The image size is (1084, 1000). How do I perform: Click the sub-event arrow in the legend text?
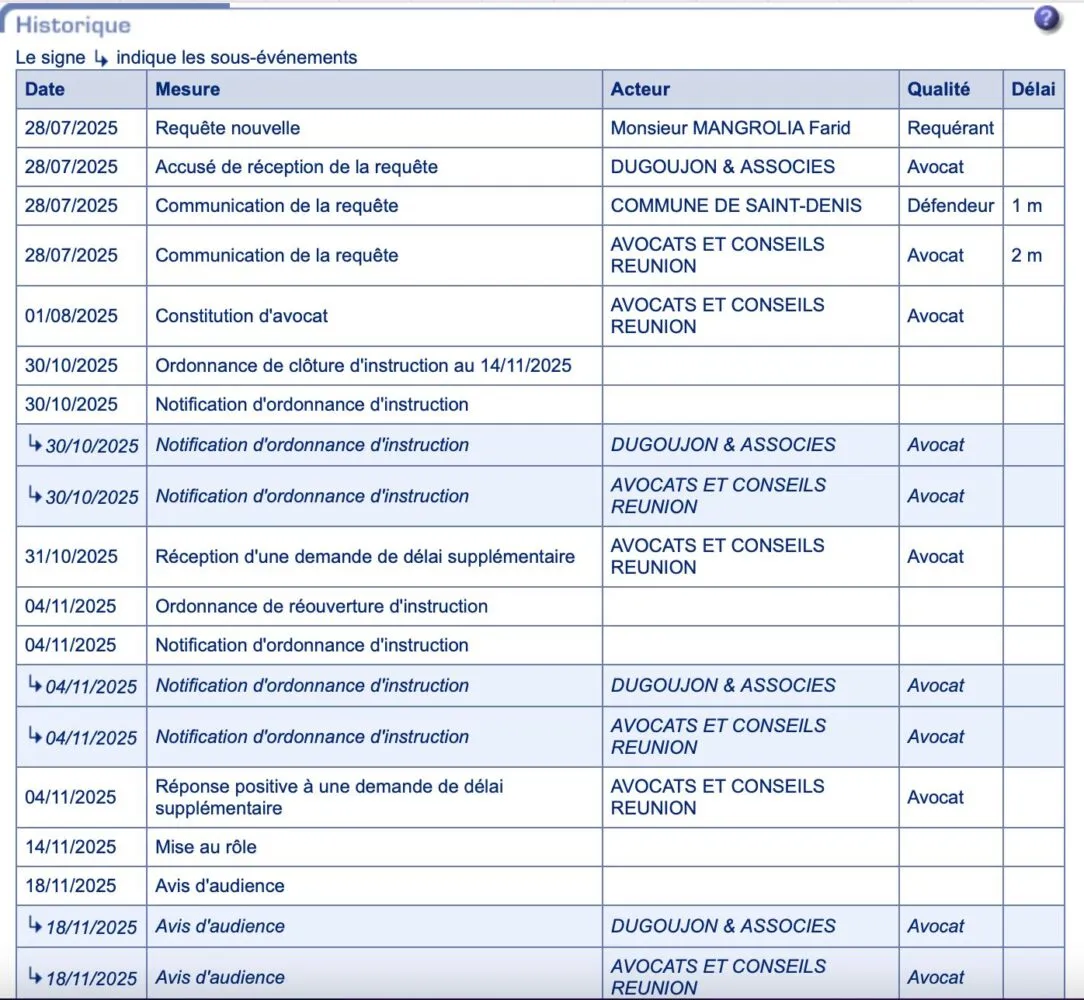pos(100,58)
